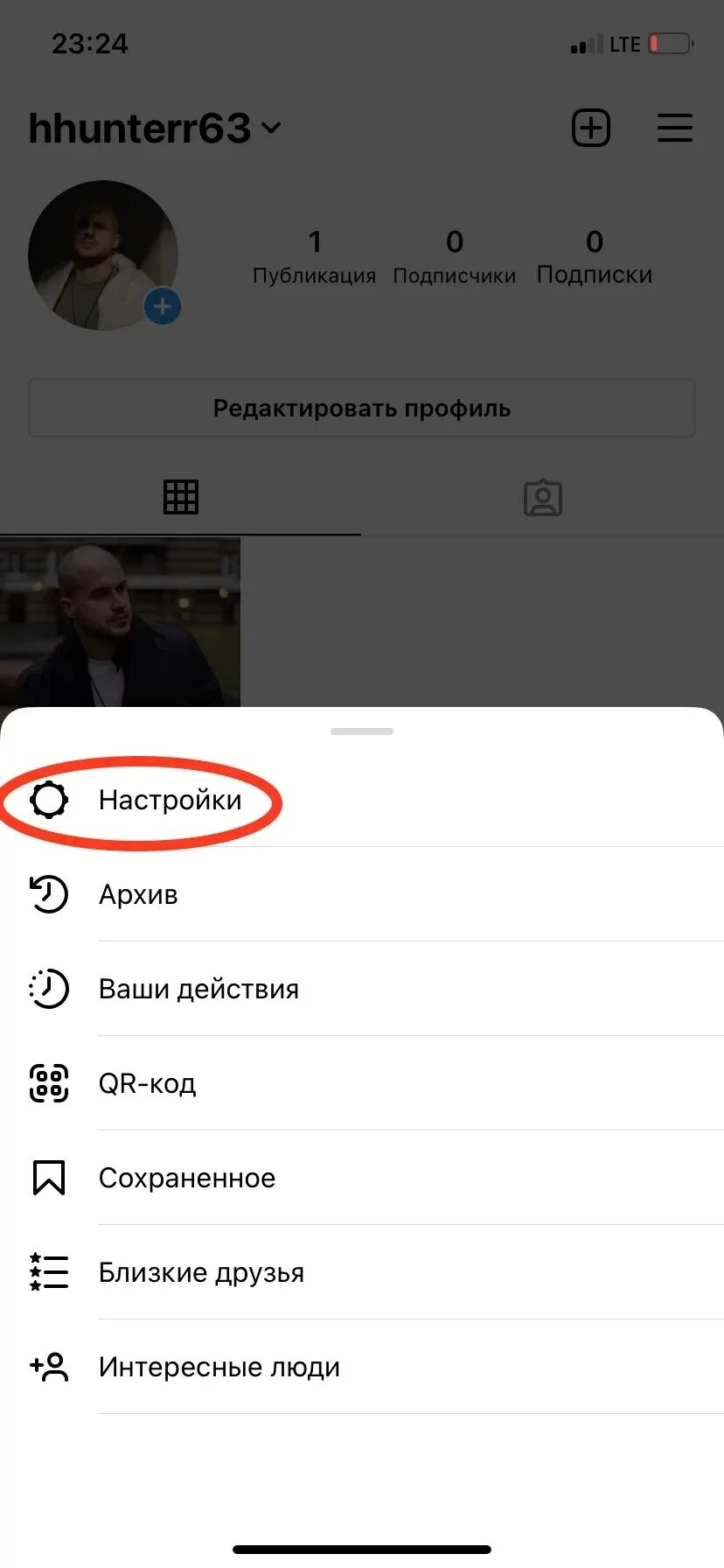
Task: Tap the Близкие друзья star list icon
Action: tap(49, 1271)
